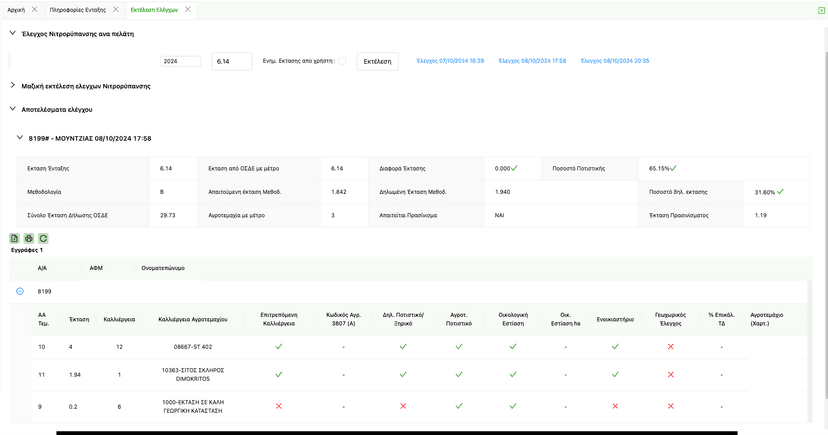828x435 pixels.
Task: Click the Σύνολο Έκταση Δήλωσης ΟΣΔΕ value 29.73
Action: (167, 215)
